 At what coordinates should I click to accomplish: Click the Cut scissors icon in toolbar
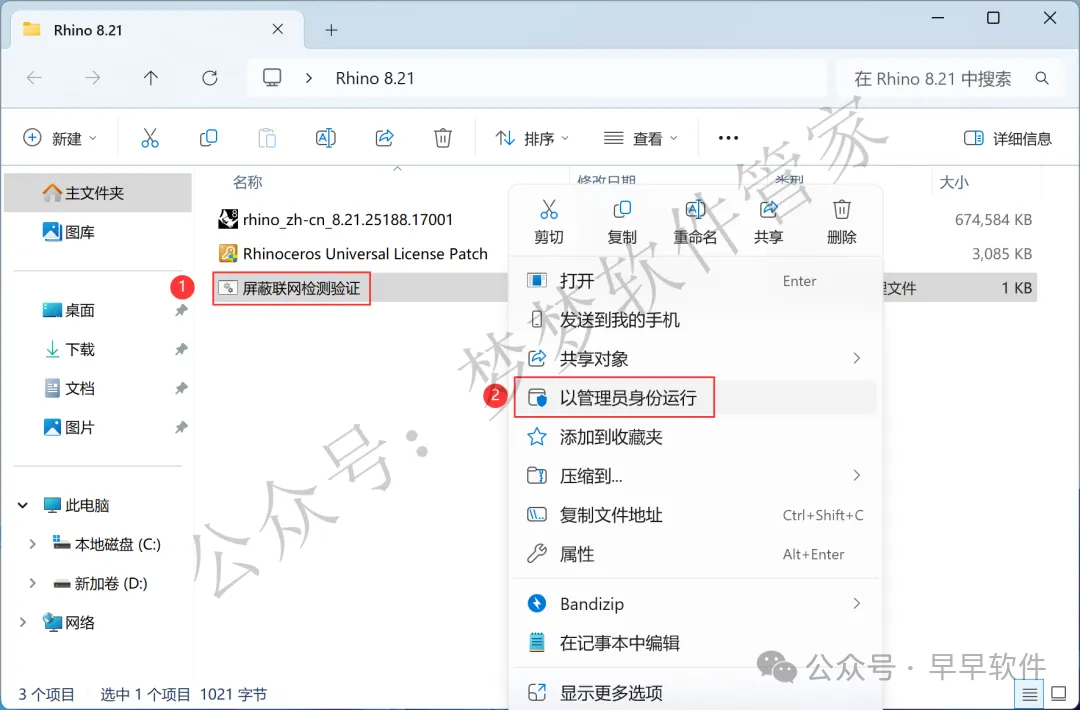[149, 138]
